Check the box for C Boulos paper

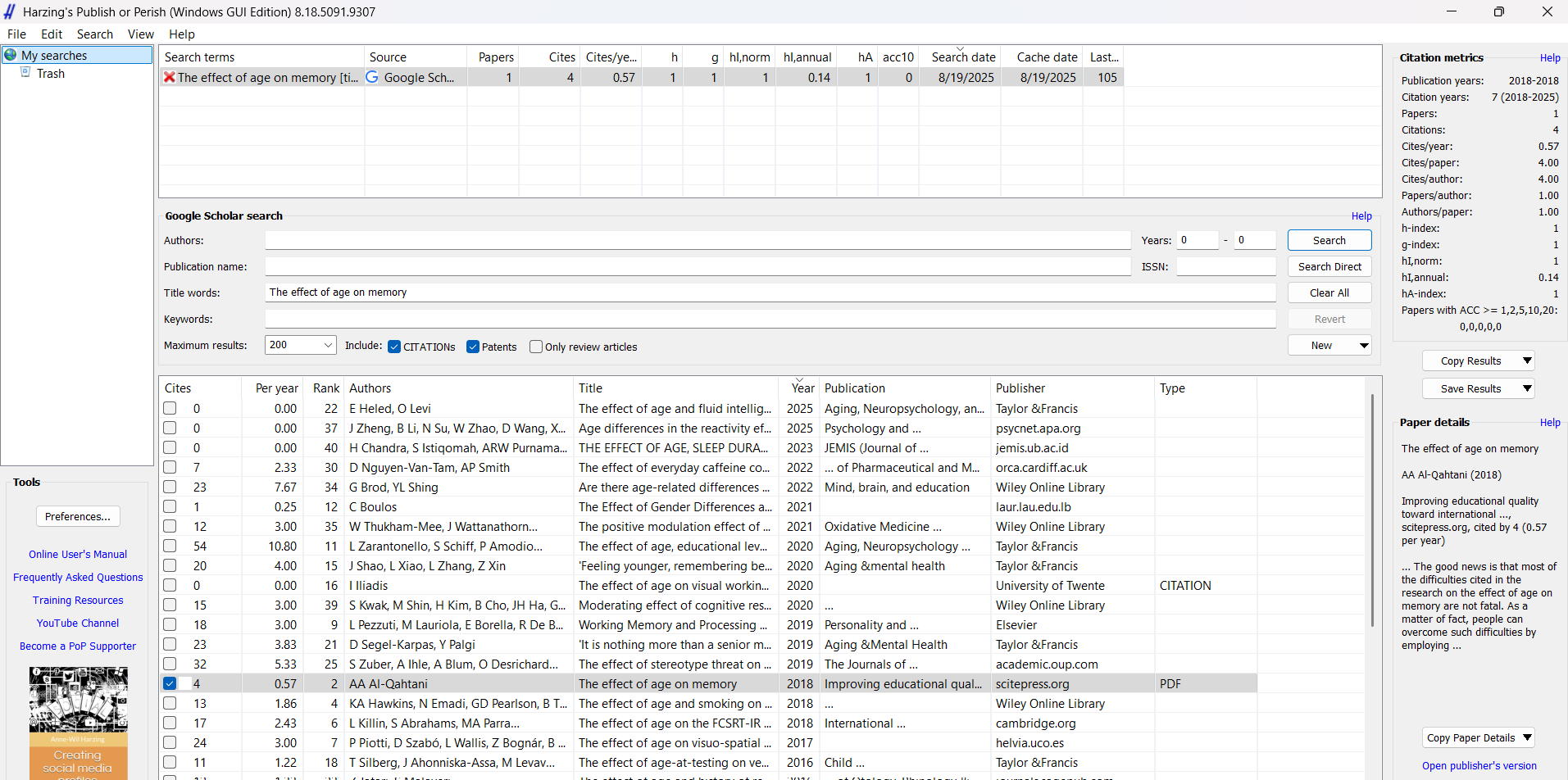(x=170, y=506)
